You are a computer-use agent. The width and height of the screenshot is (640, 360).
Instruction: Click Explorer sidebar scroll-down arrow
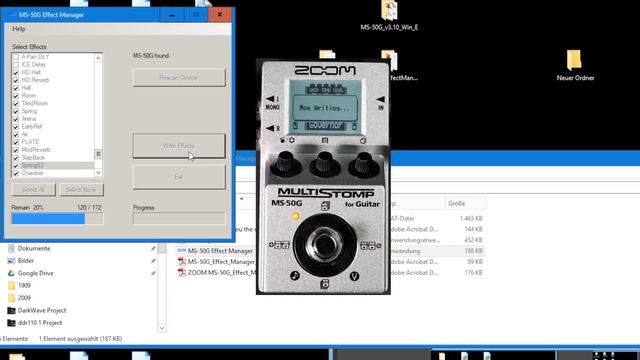click(162, 328)
